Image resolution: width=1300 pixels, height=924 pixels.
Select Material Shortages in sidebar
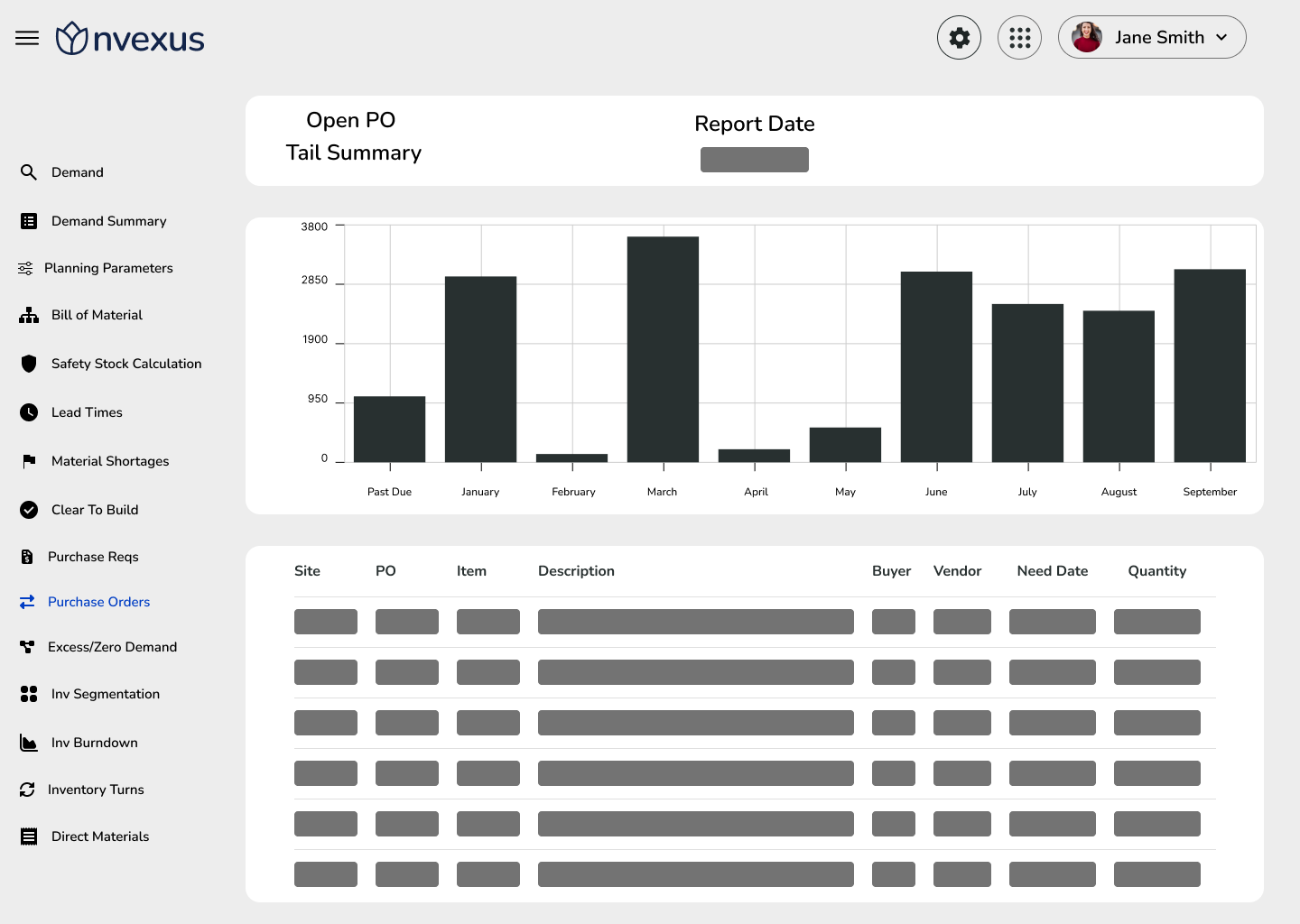click(110, 461)
